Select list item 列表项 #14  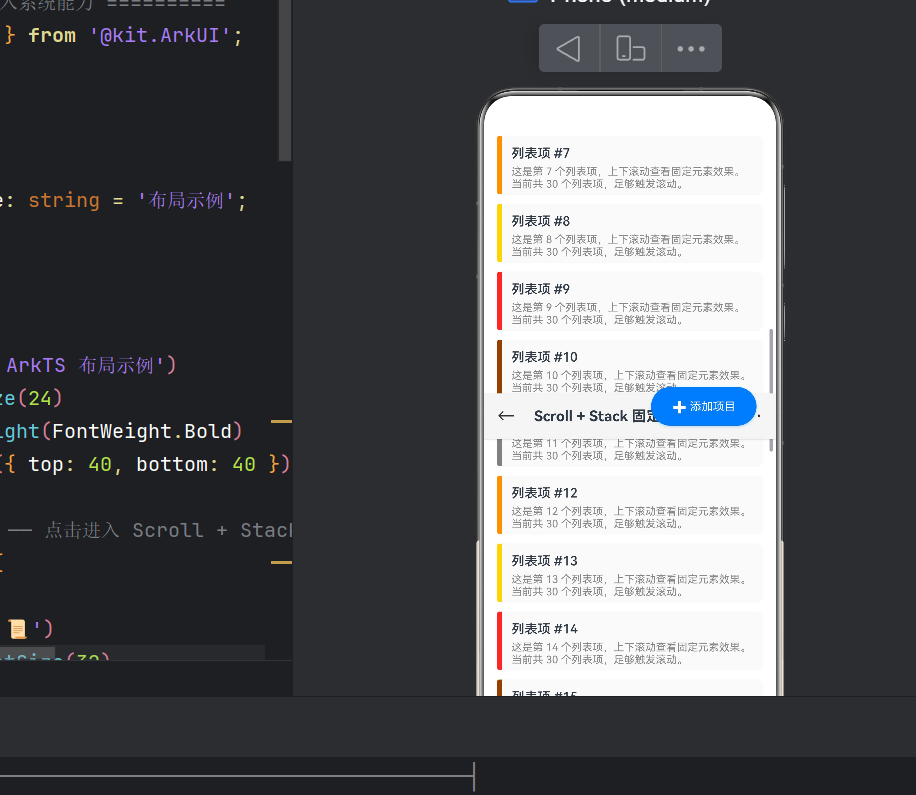(x=630, y=641)
